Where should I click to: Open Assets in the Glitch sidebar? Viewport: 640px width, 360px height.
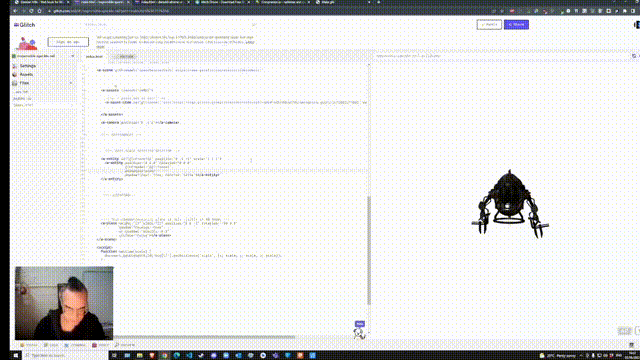coord(23,74)
